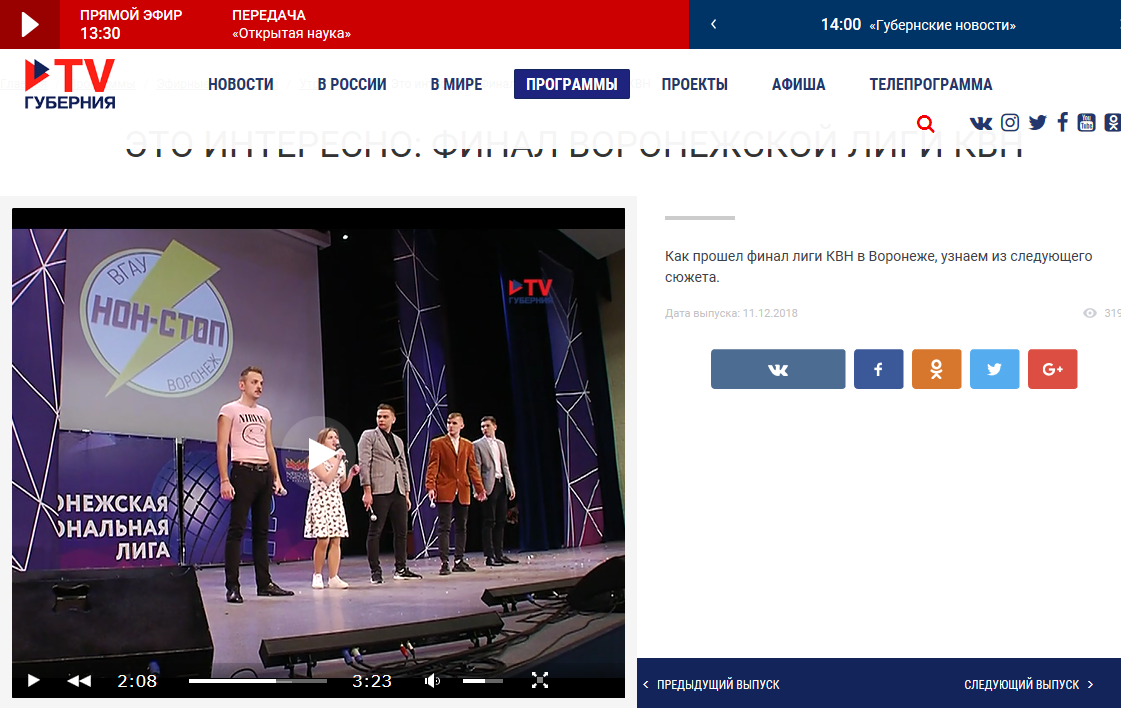This screenshot has height=708, width=1121.
Task: Share on Odnoklassniki orange button
Action: (936, 369)
